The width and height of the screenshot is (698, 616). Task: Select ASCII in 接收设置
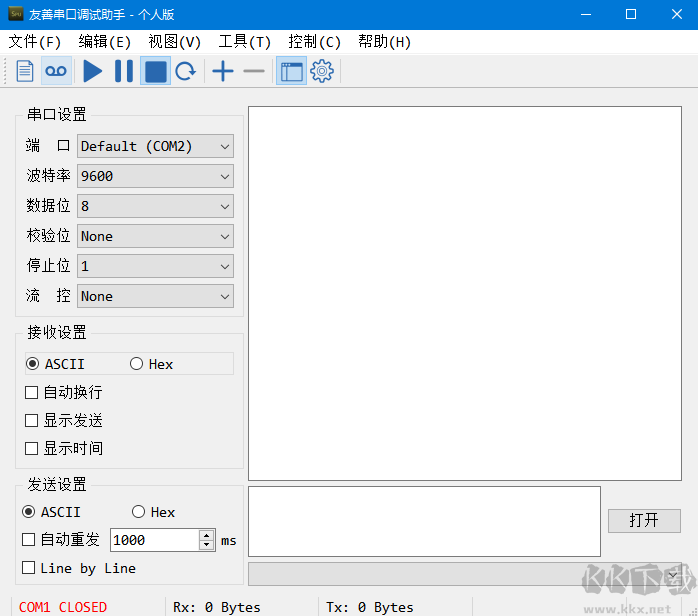(55, 364)
